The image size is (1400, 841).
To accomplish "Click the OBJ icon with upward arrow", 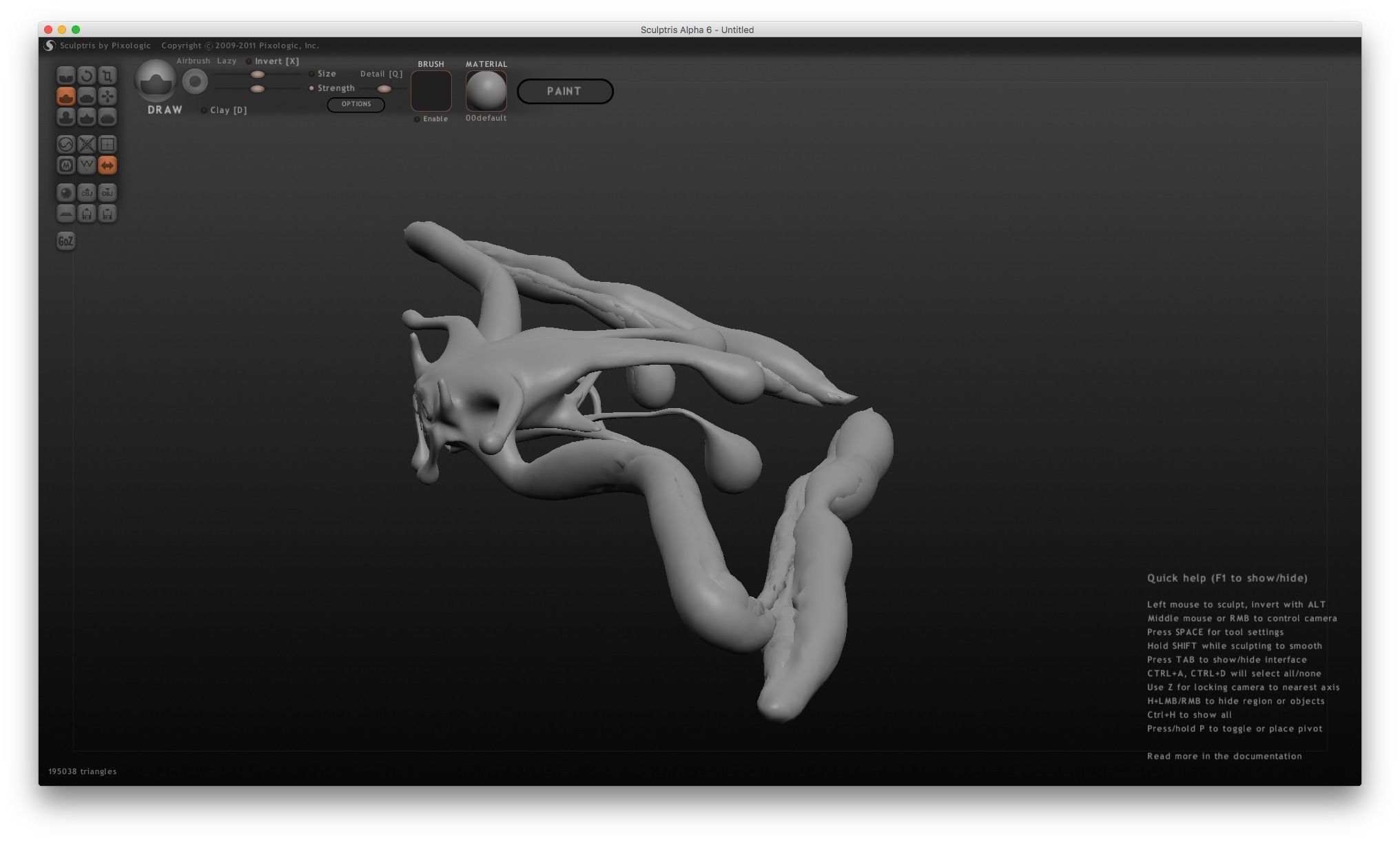I will (x=86, y=192).
